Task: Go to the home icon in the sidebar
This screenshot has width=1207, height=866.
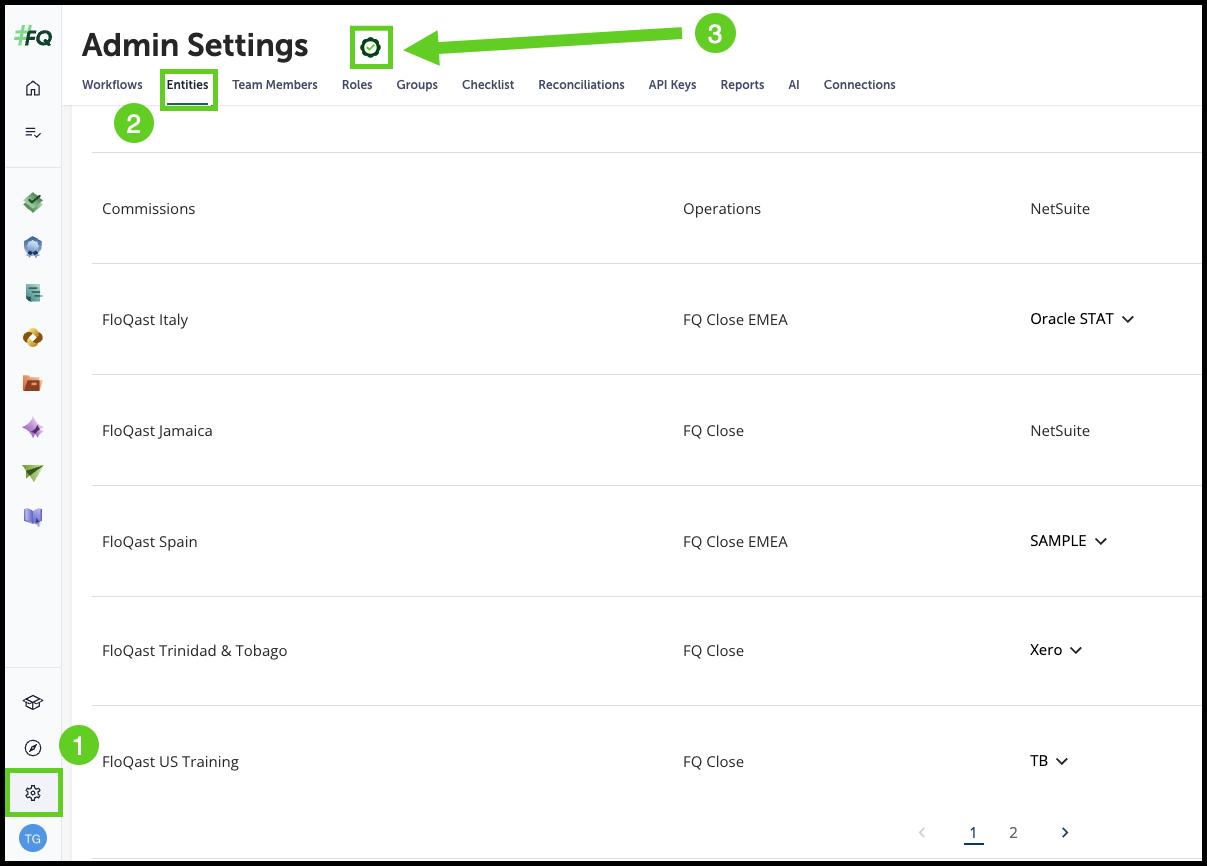Action: 33,89
